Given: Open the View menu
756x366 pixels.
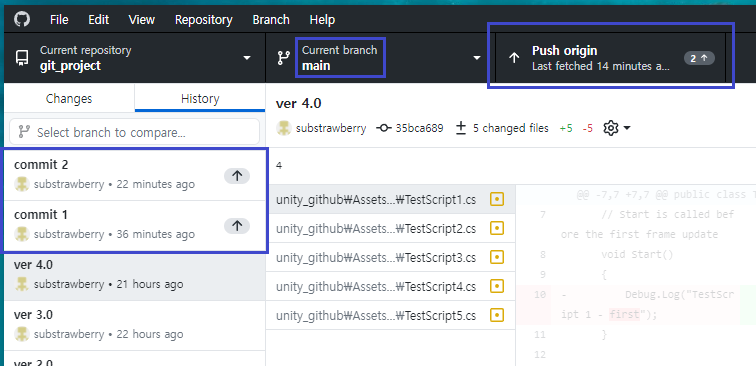Looking at the screenshot, I should pyautogui.click(x=141, y=20).
